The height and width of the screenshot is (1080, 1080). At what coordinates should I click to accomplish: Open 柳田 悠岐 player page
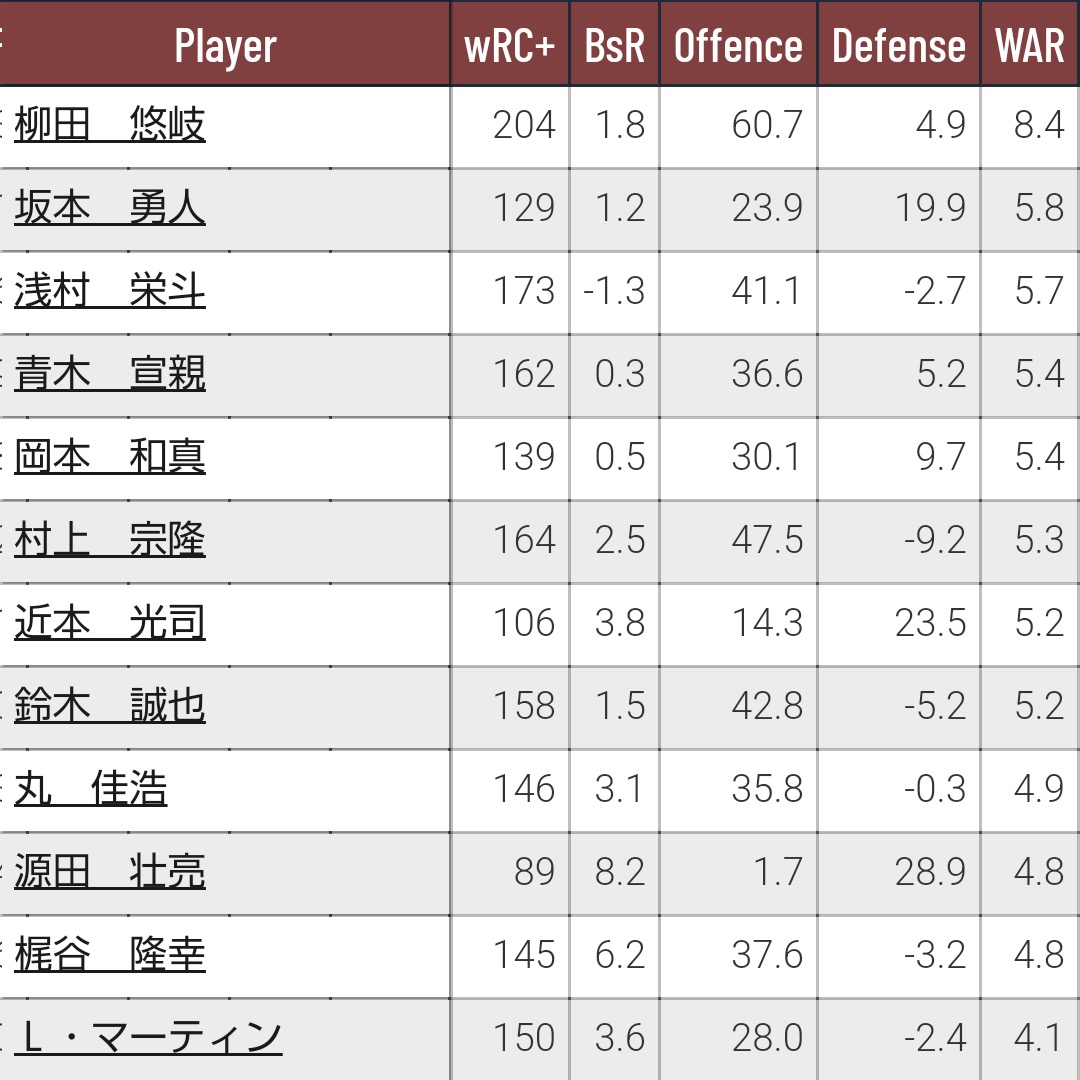pos(110,126)
